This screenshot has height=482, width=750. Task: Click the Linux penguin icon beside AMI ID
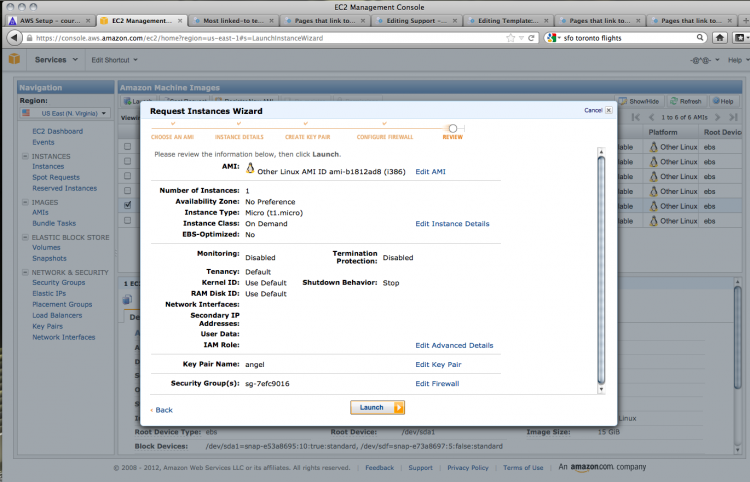[250, 168]
